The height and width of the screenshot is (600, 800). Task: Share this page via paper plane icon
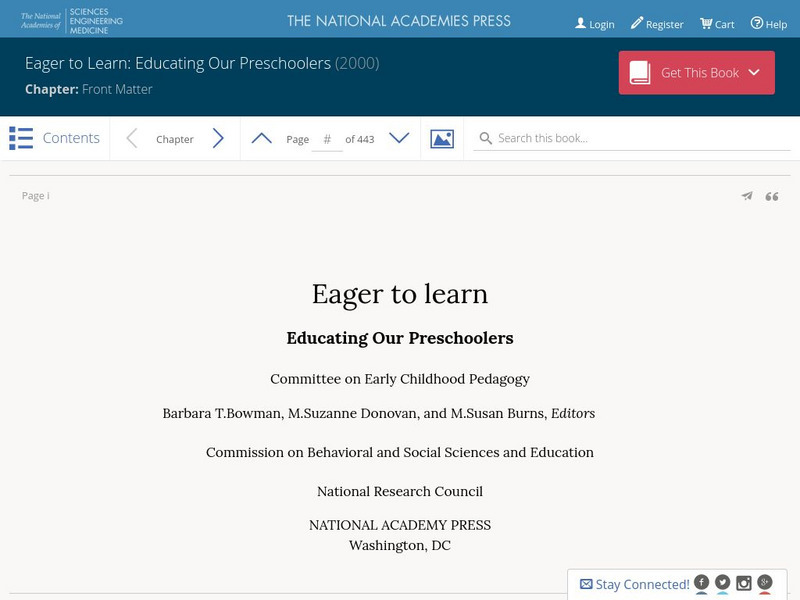(x=746, y=196)
